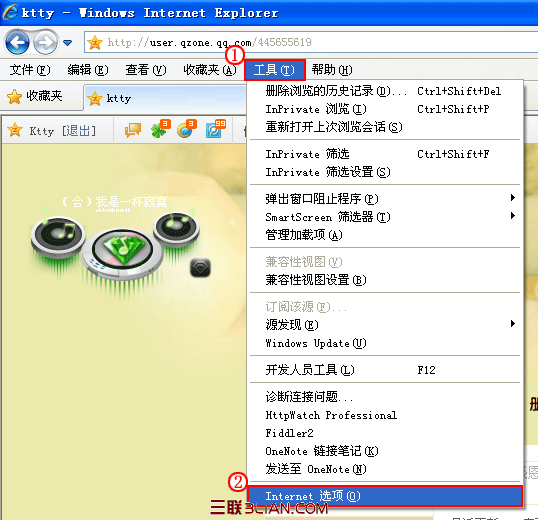Screen dimensions: 538x520
Task: Select Fiddler2 menu item
Action: [x=385, y=433]
